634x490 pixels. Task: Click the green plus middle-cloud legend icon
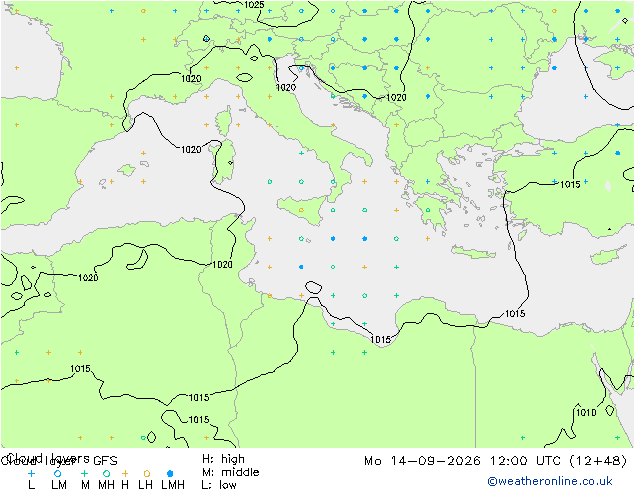click(84, 473)
